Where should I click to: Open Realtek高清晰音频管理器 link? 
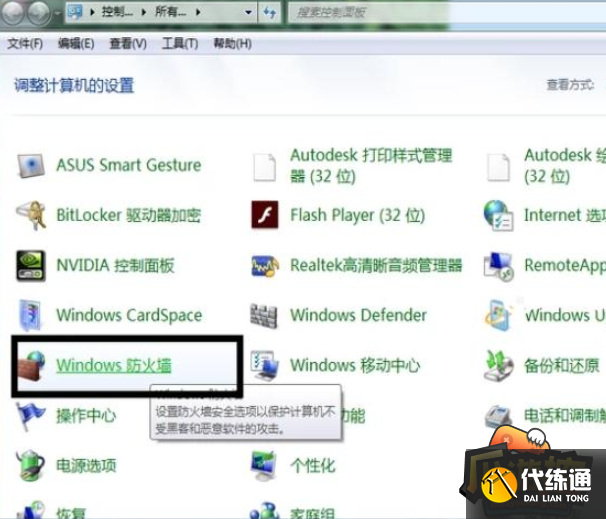(x=376, y=265)
